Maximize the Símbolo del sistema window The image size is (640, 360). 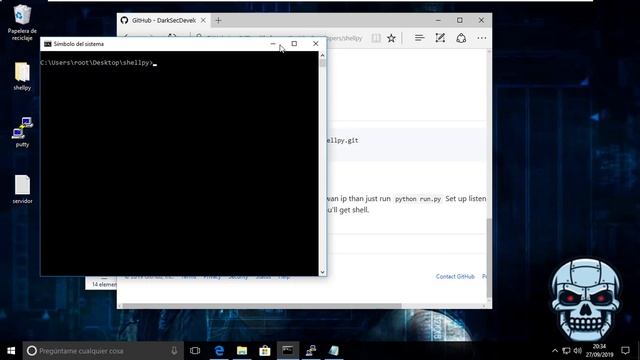294,44
